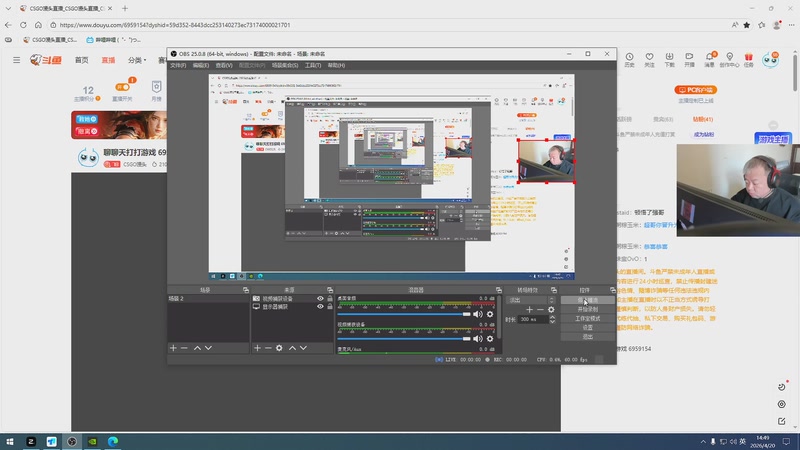Screen dimensions: 800x450
Task: Open OBS 查看(V) view menu
Action: point(223,65)
